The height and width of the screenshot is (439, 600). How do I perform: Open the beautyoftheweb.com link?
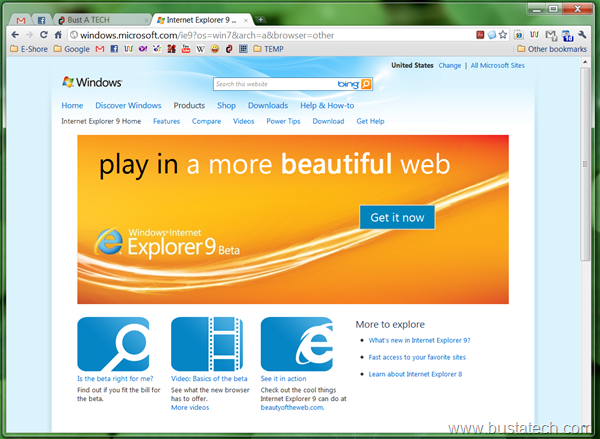292,407
